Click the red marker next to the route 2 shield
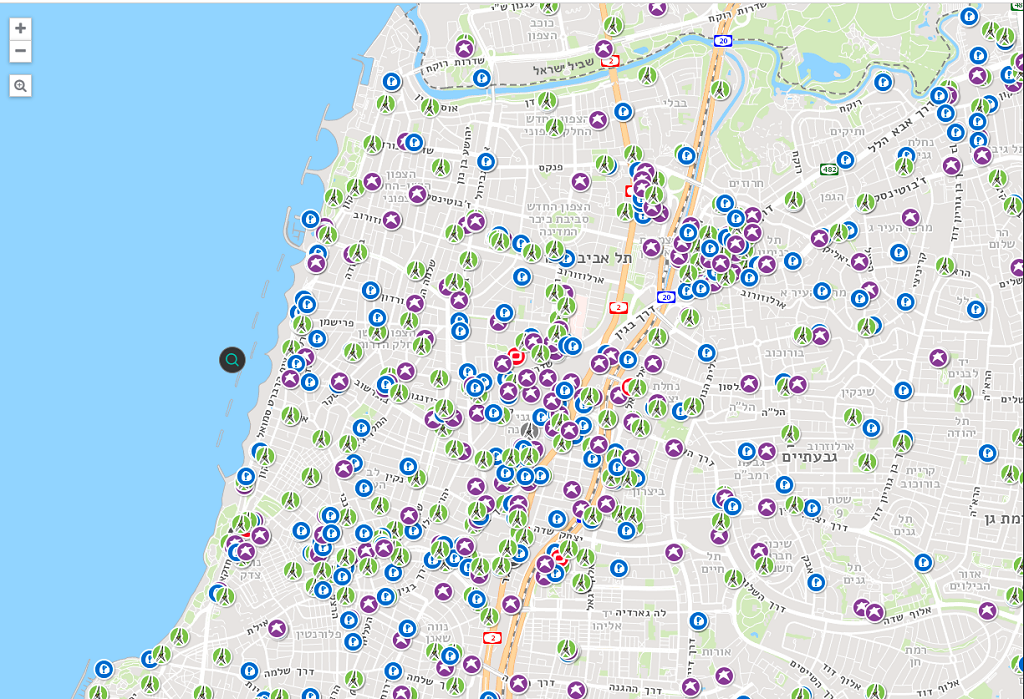This screenshot has height=699, width=1024. point(516,357)
